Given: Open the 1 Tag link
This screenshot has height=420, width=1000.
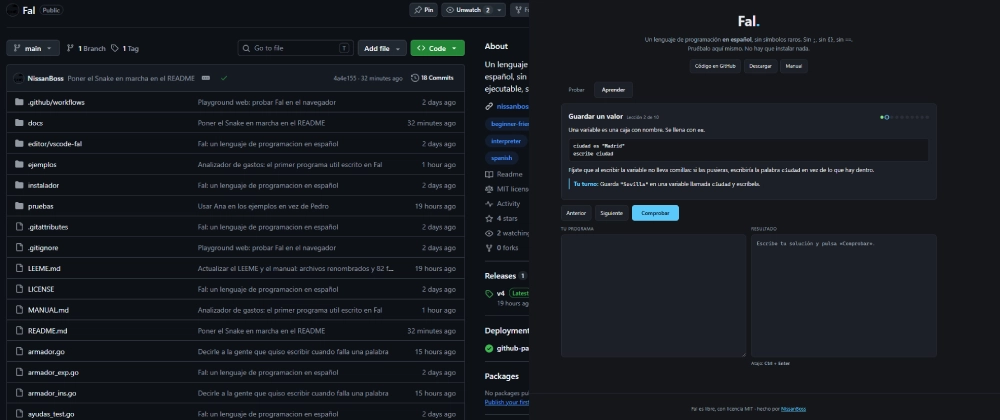Looking at the screenshot, I should point(125,48).
